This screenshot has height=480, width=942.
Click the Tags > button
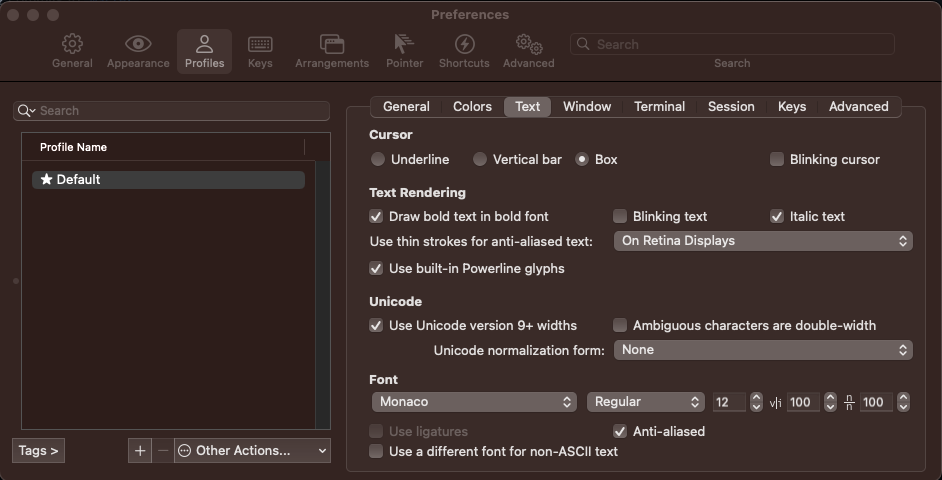(38, 451)
